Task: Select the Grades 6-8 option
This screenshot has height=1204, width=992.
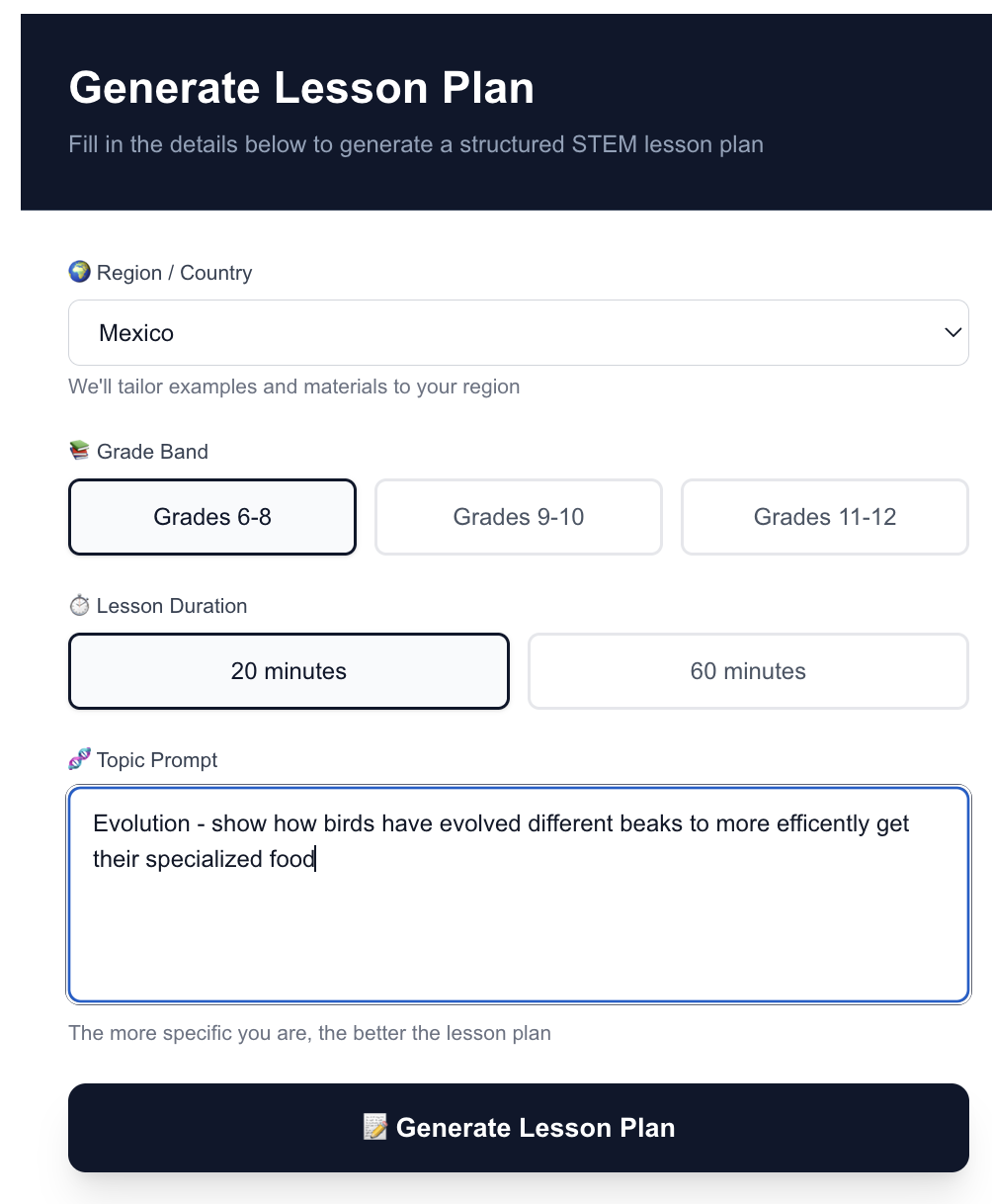Action: (212, 517)
